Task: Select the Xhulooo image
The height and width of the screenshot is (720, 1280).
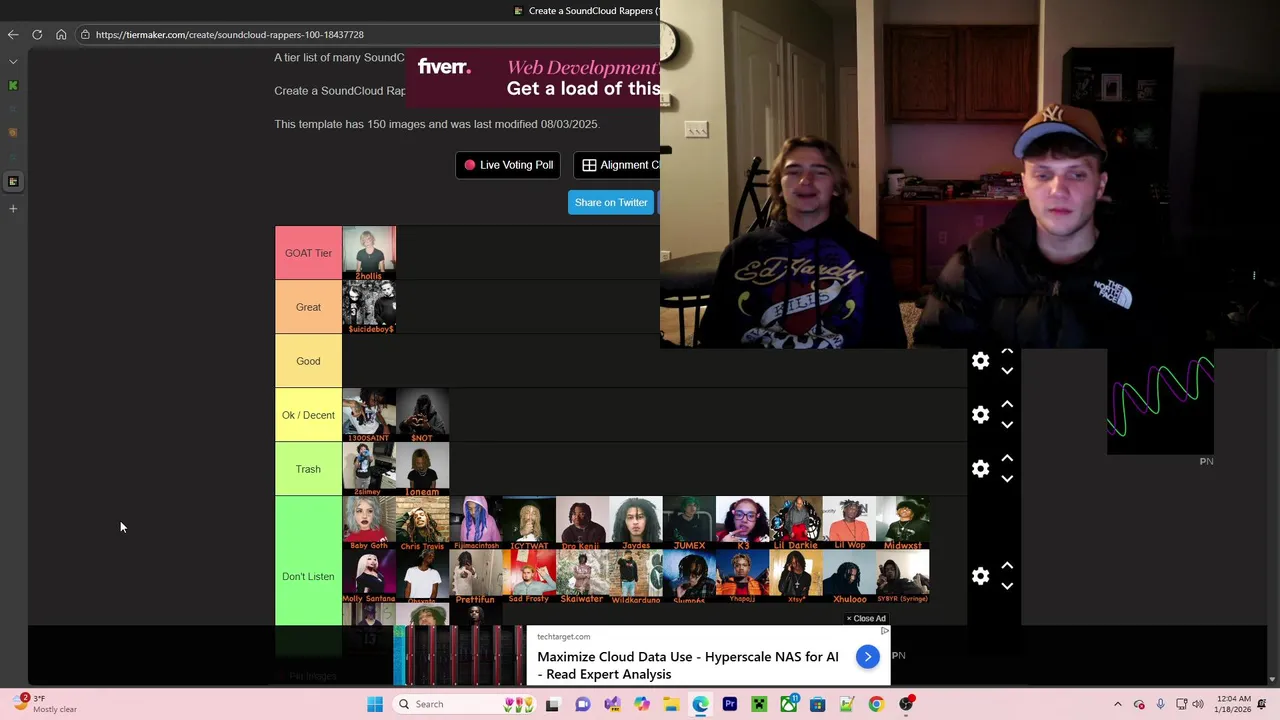Action: tap(850, 577)
